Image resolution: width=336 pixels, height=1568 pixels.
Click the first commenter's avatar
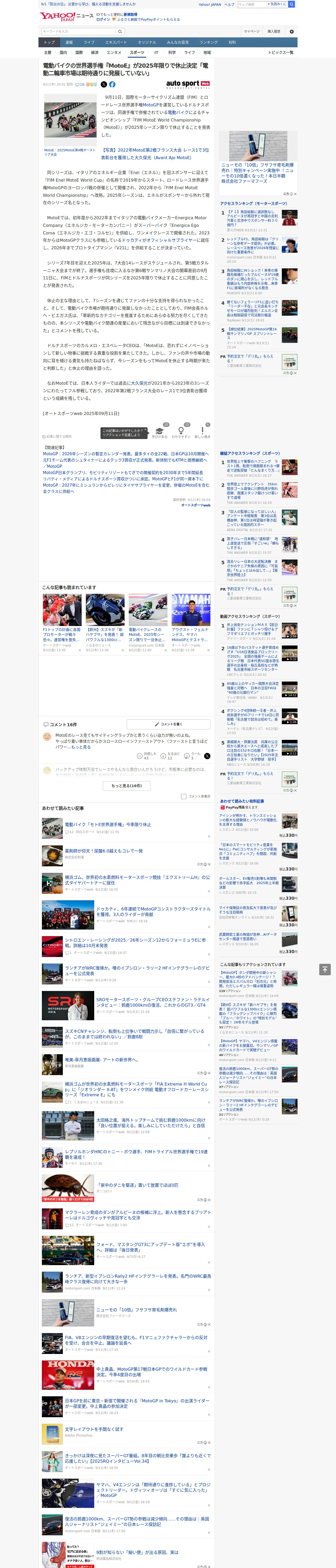click(x=47, y=736)
